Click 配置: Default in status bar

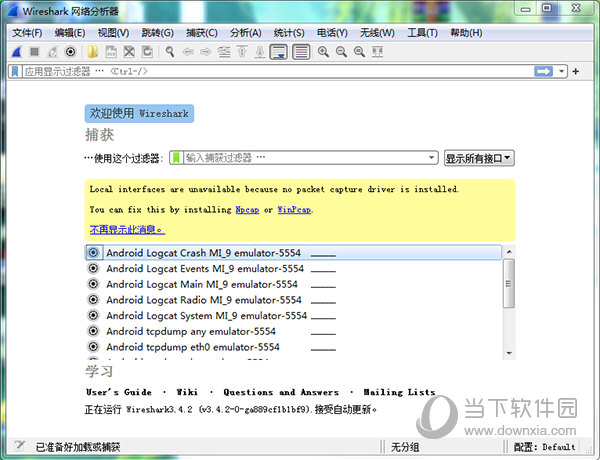point(545,447)
